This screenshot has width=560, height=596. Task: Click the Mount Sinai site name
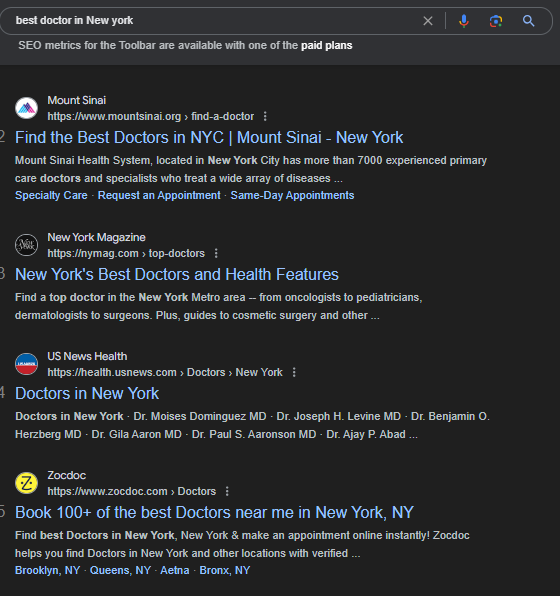coord(76,100)
